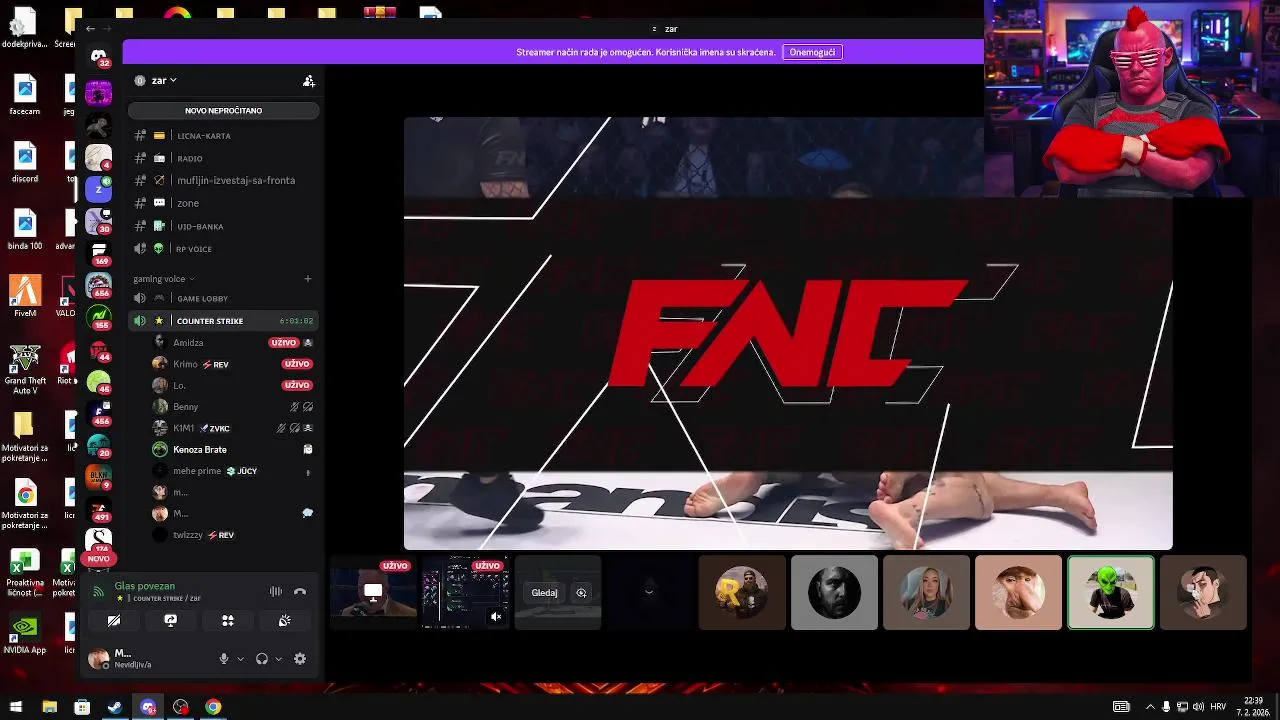Select participant tile with golden R avatar

click(x=742, y=593)
